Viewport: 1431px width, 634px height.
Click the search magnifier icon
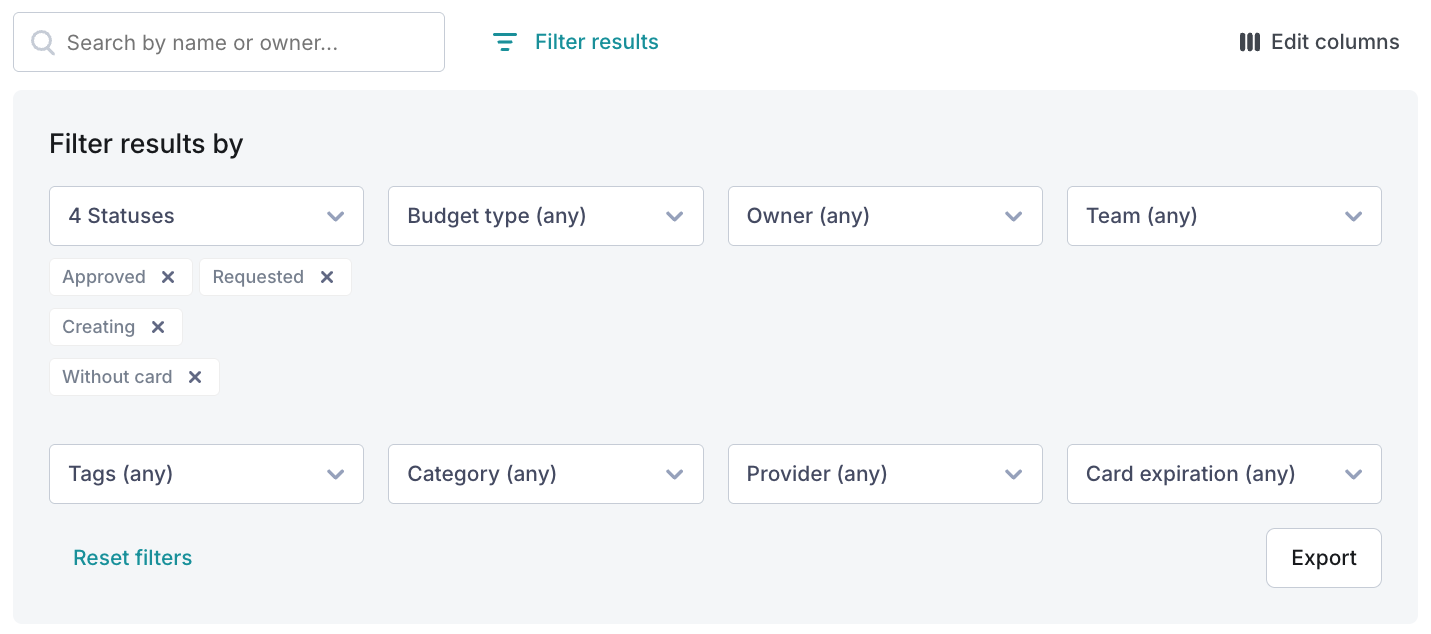[43, 42]
